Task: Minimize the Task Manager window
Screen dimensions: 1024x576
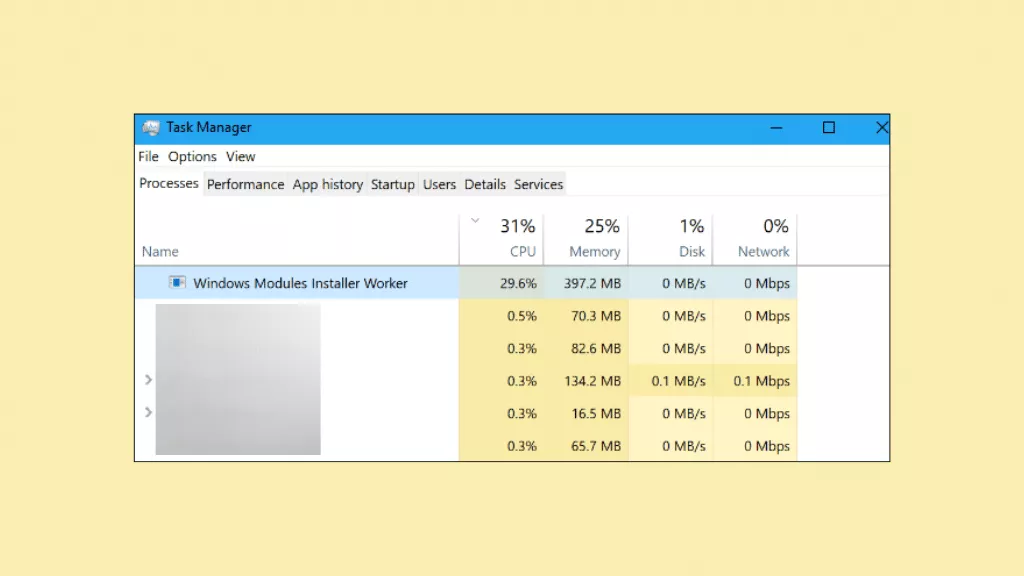Action: coord(776,128)
